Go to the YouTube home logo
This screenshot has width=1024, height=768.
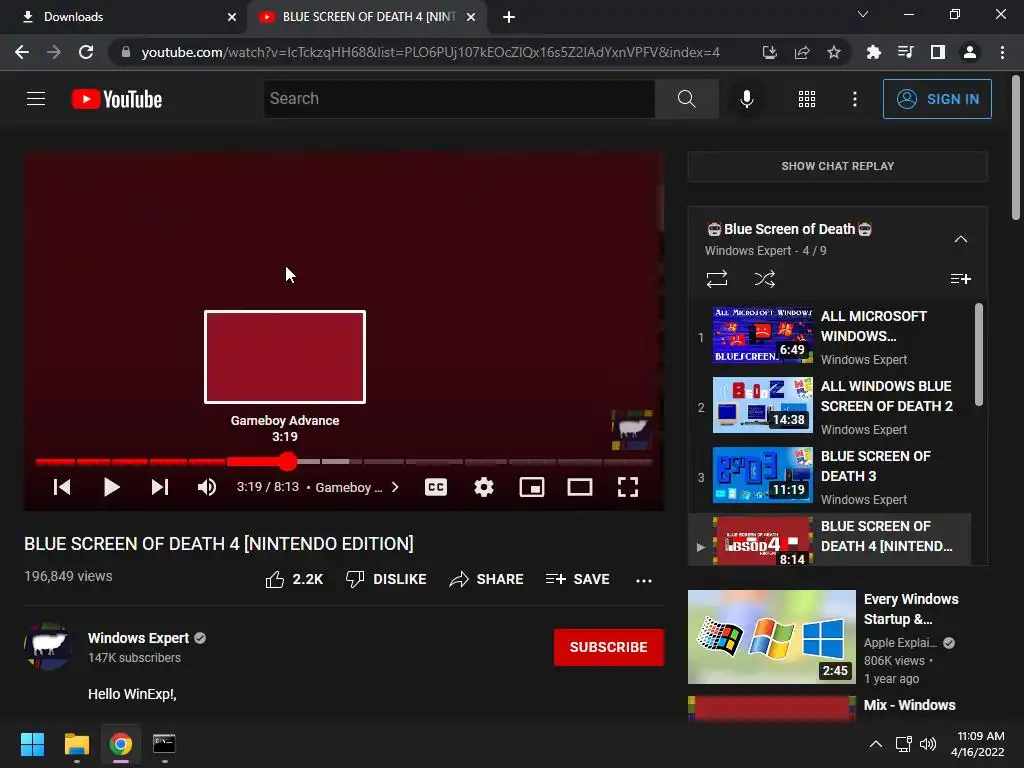117,99
